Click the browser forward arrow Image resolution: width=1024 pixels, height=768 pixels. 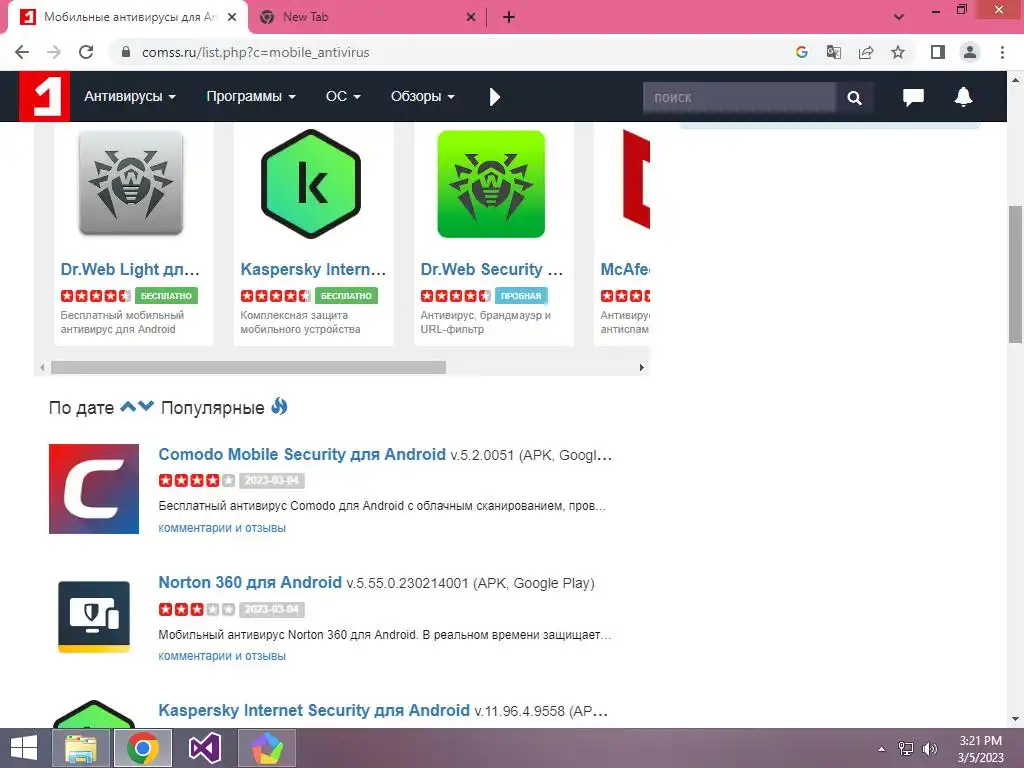point(54,52)
